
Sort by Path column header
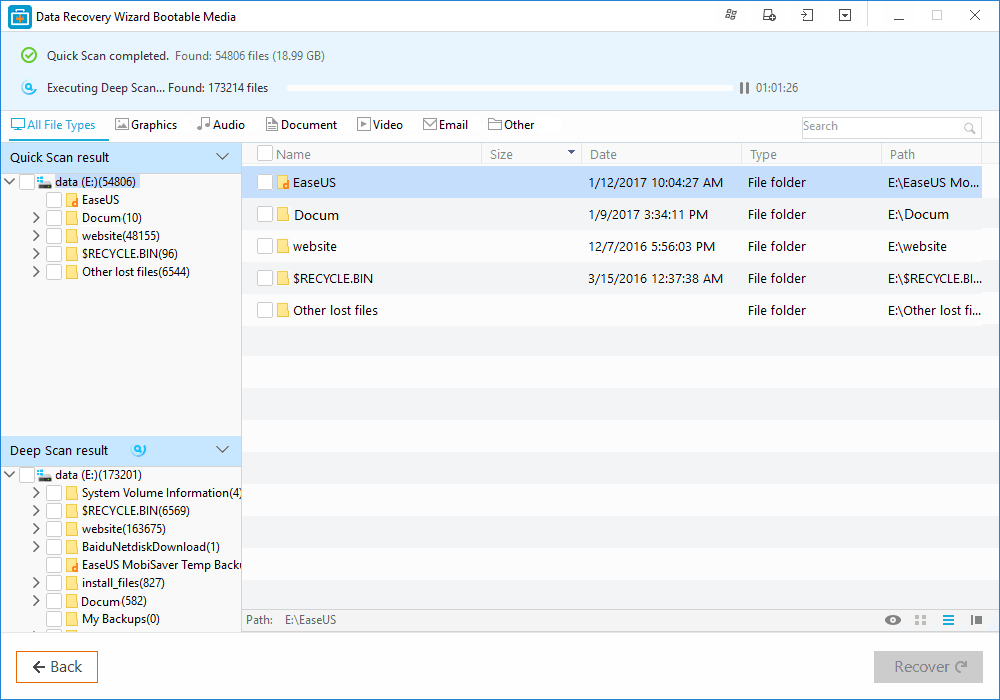point(932,154)
